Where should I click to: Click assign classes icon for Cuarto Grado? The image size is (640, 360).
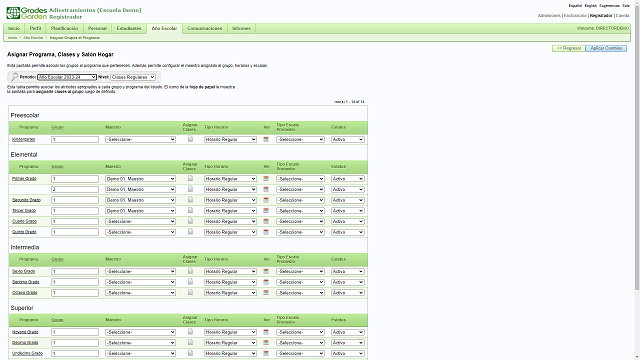coord(190,221)
